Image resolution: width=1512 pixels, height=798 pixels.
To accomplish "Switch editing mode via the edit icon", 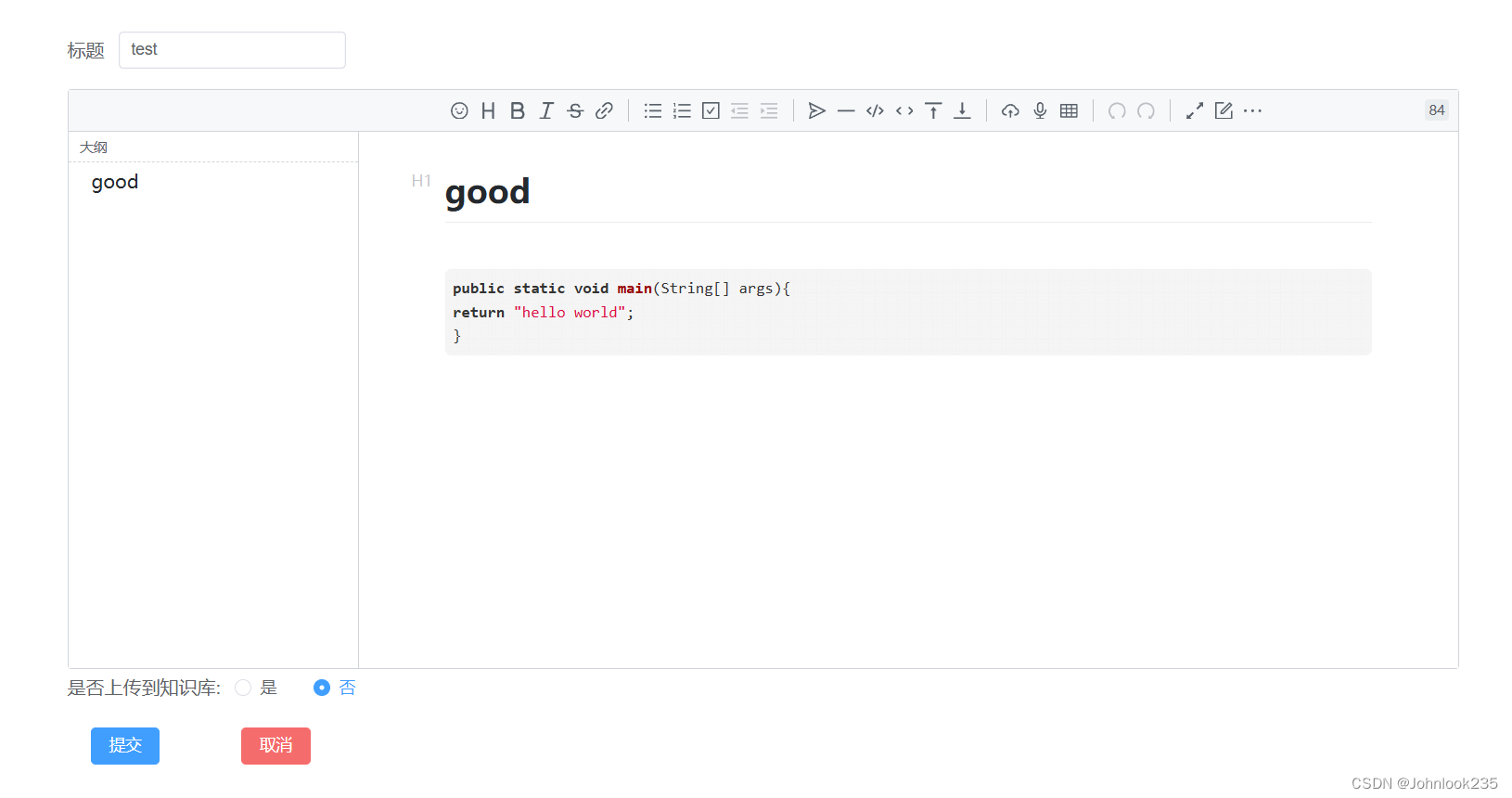I will click(1224, 110).
